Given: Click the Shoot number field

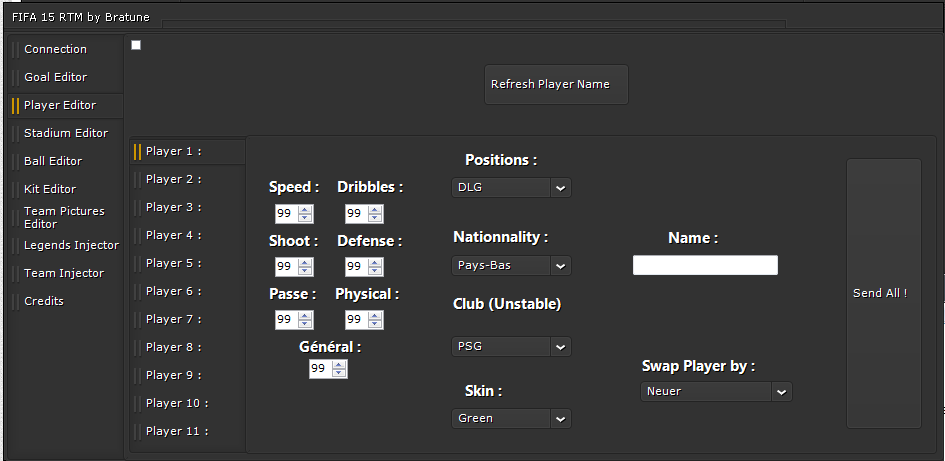Looking at the screenshot, I should [287, 267].
